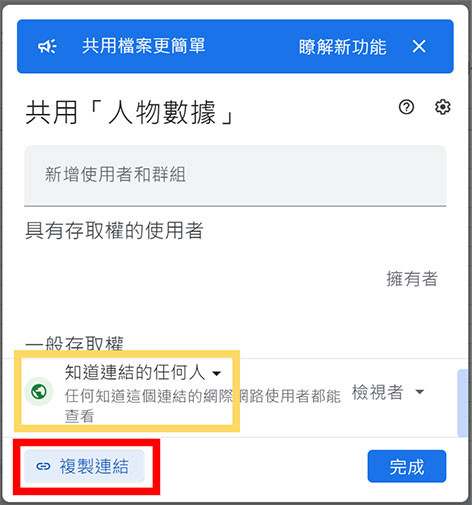The image size is (472, 505).
Task: Click the arrow beside 檢視者
Action: coord(420,392)
